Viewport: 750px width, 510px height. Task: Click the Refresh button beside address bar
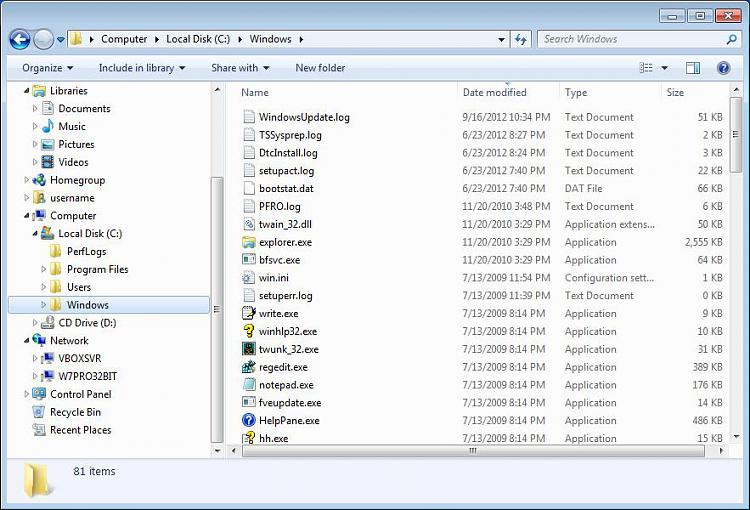pos(521,39)
